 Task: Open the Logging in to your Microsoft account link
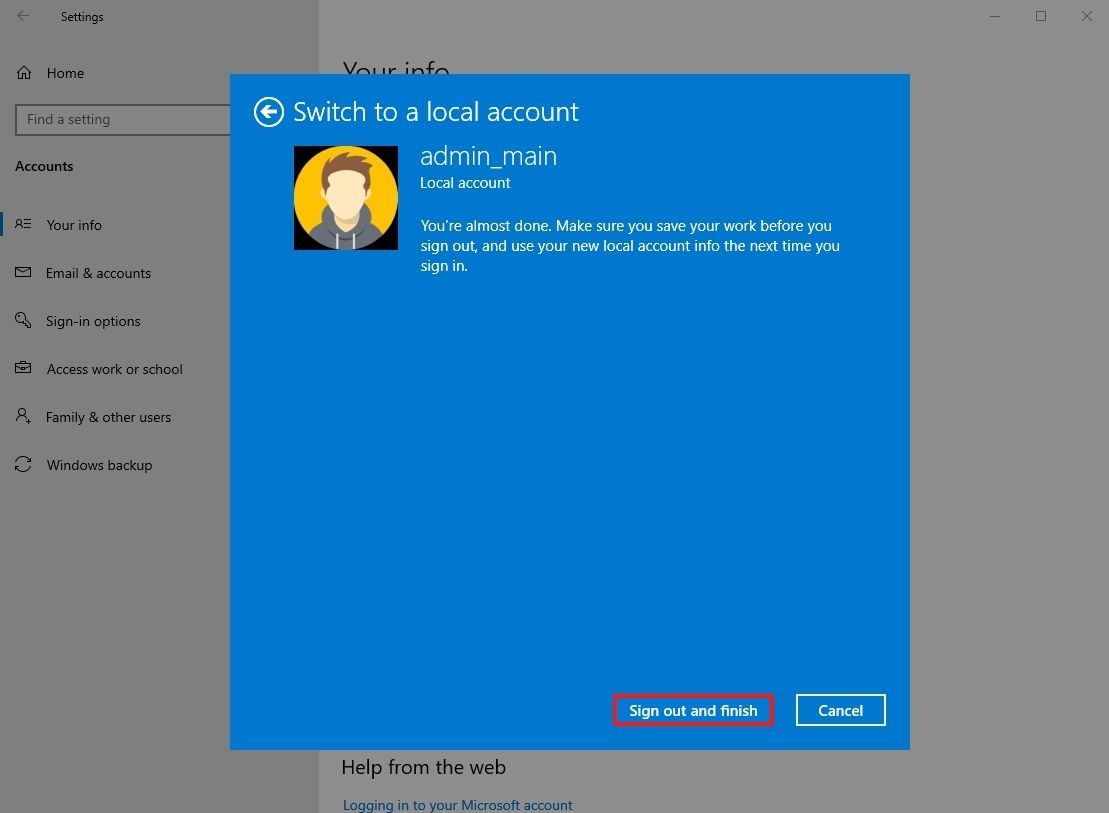tap(457, 804)
